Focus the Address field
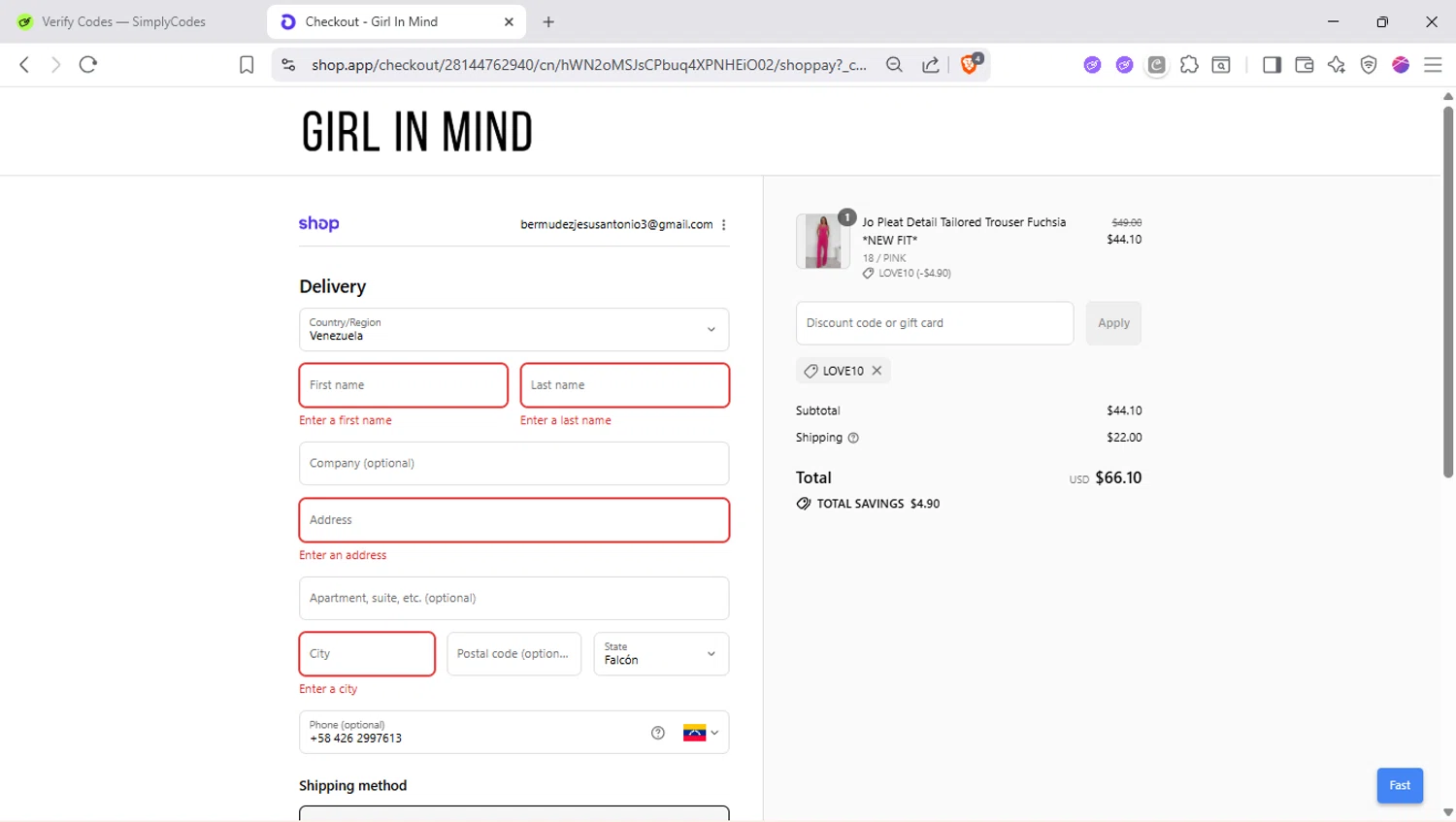The height and width of the screenshot is (822, 1456). pos(513,520)
